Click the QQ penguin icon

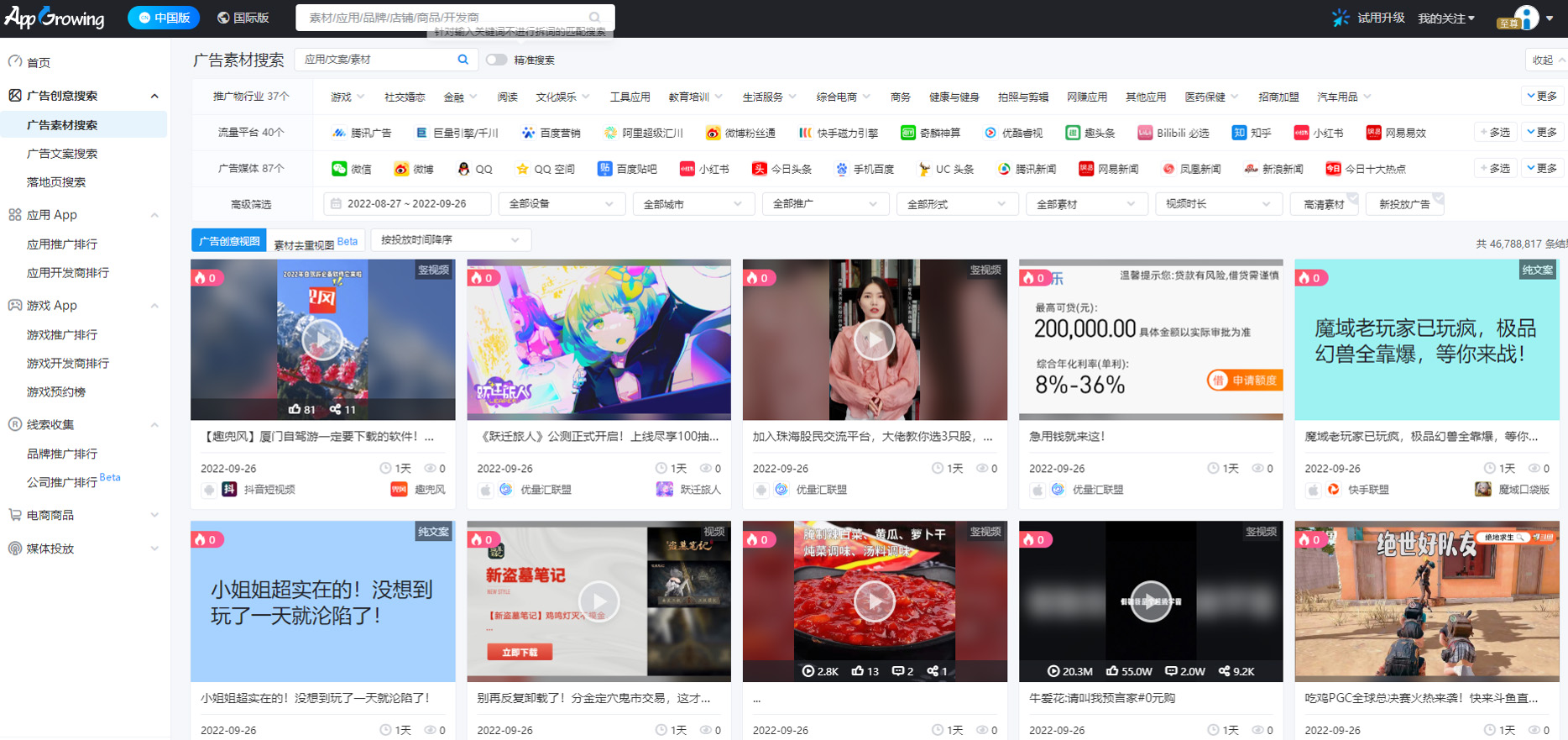coord(463,169)
